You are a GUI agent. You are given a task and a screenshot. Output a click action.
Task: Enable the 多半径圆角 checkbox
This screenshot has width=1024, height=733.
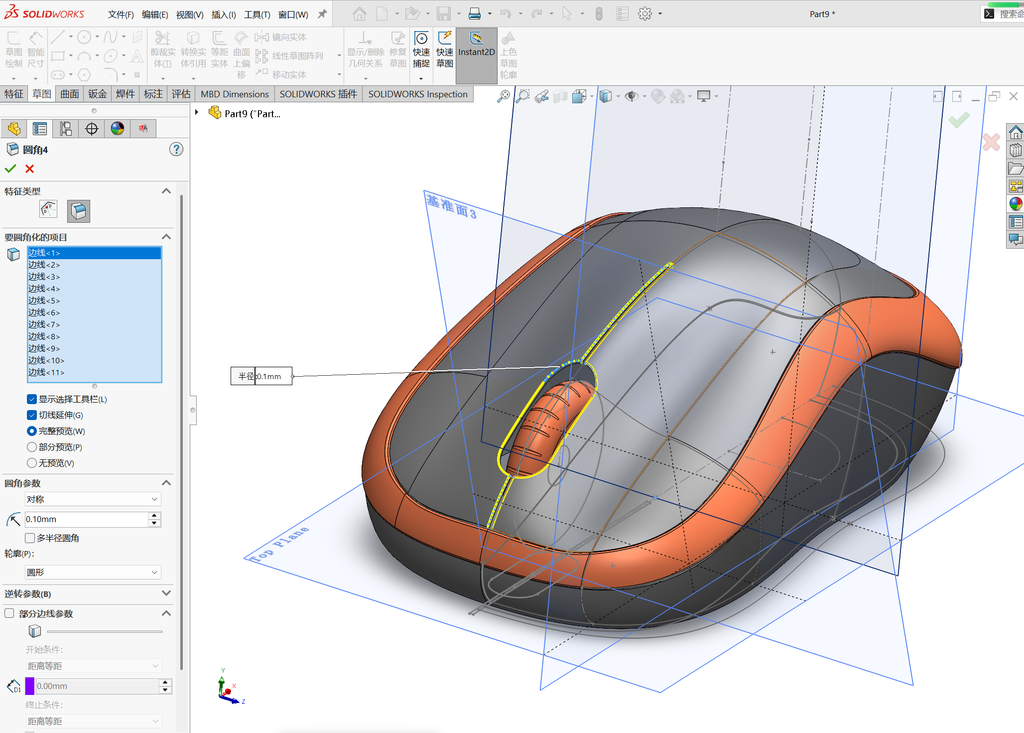(x=29, y=538)
